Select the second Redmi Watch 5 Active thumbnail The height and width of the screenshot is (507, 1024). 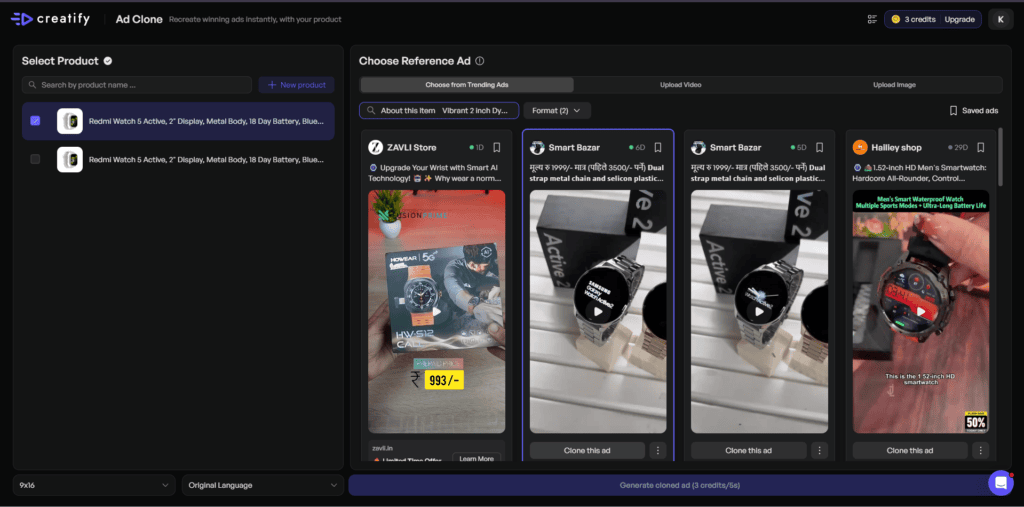(x=70, y=159)
